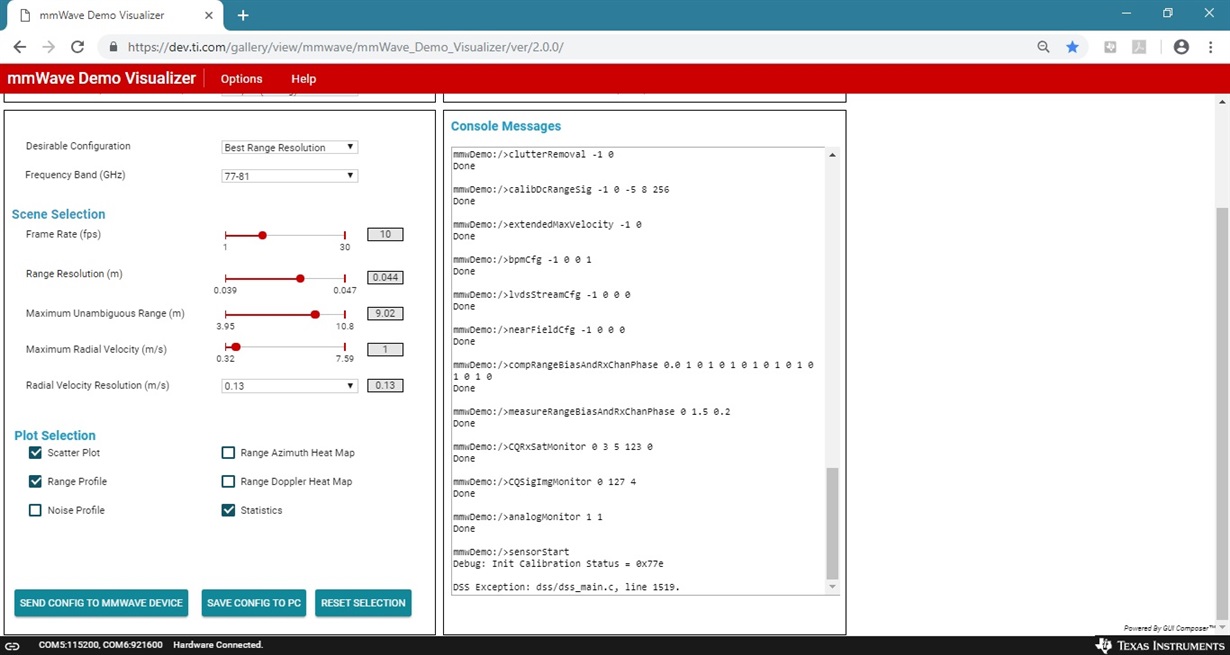Click the Range Resolution slider handle

coord(300,278)
